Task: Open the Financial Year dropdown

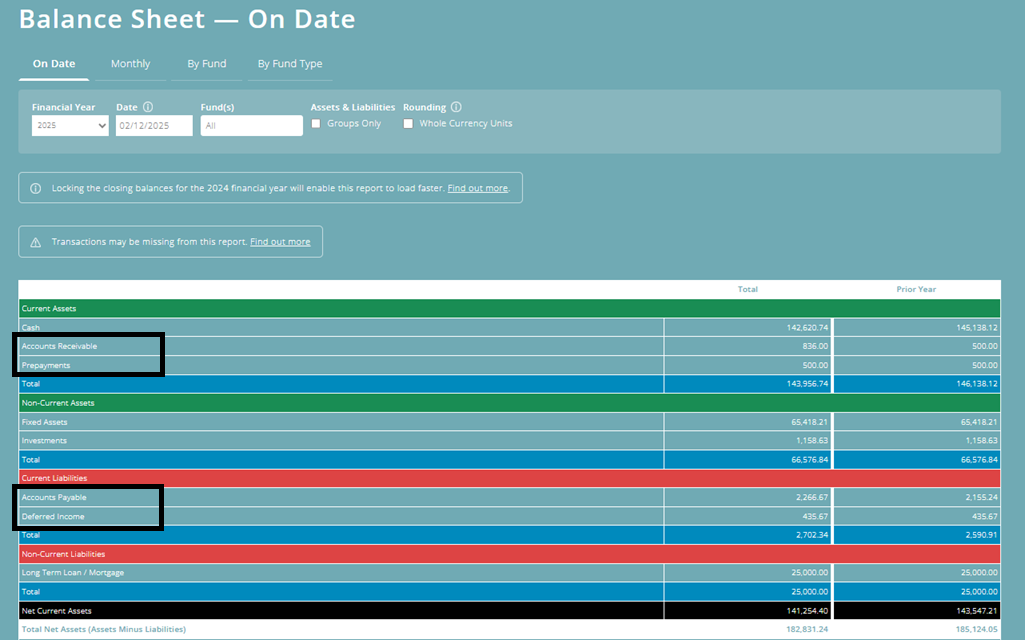Action: 70,126
